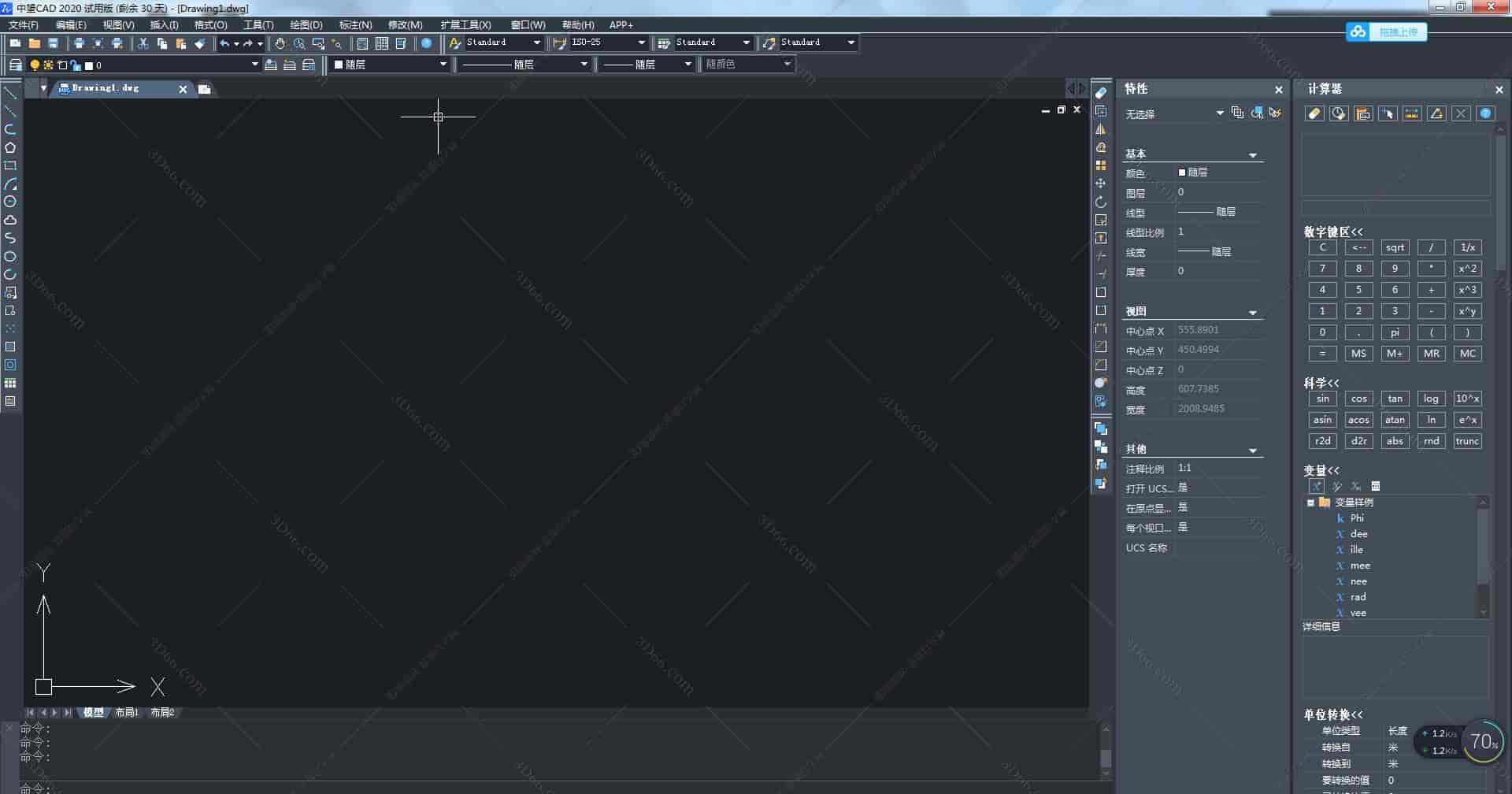
Task: Toggle the PICKADD selection mode button
Action: tap(1237, 113)
